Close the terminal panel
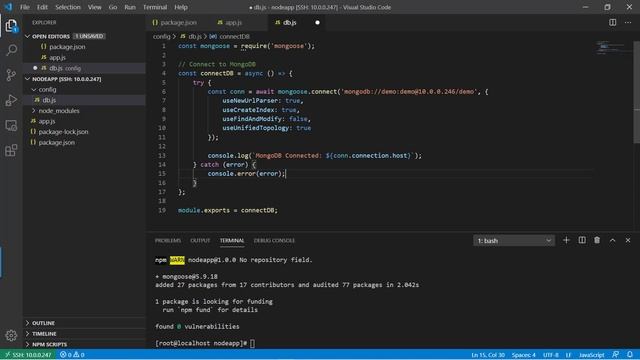Image resolution: width=640 pixels, height=360 pixels. [x=628, y=240]
